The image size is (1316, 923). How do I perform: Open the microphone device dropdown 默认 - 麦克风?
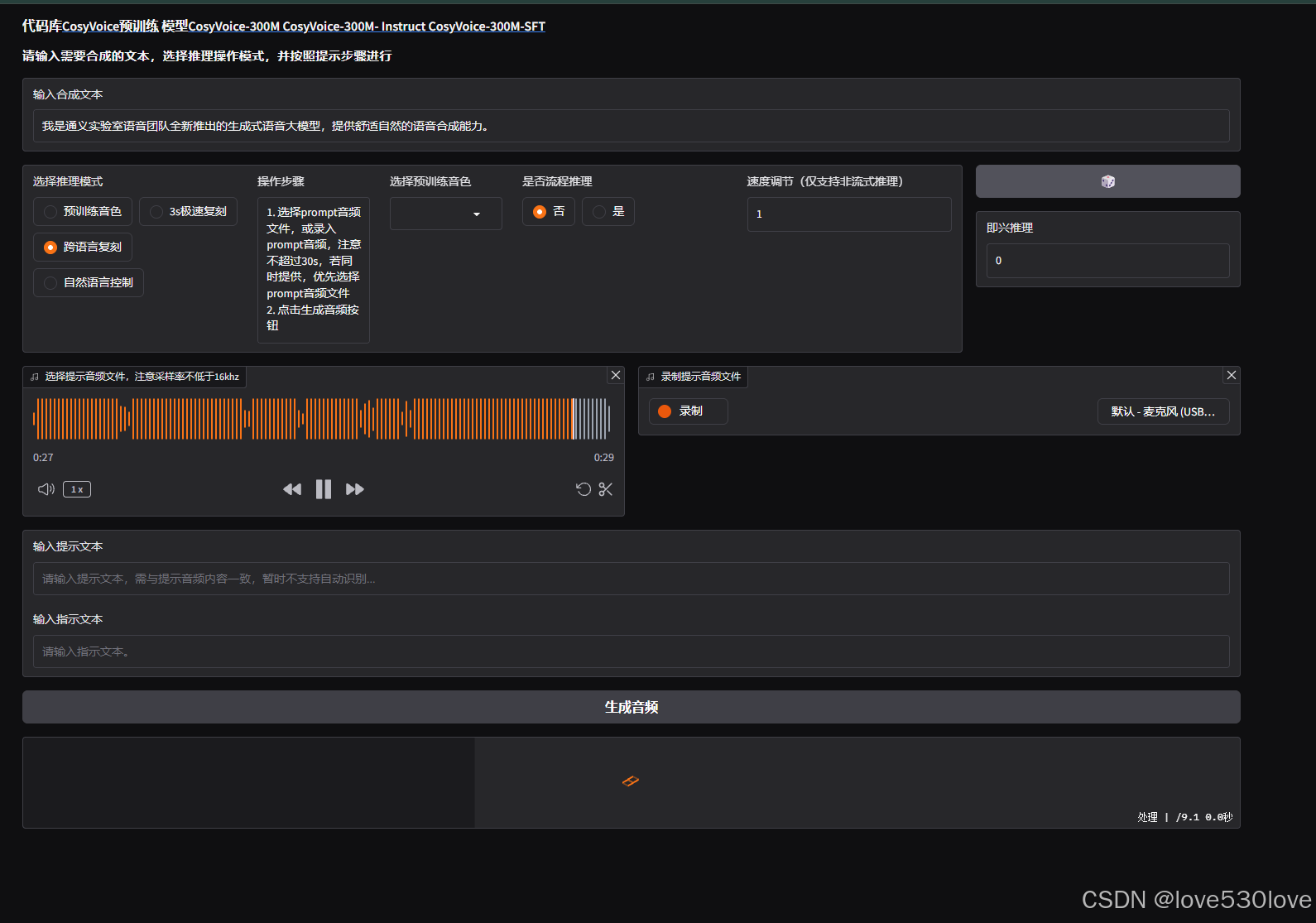pyautogui.click(x=1163, y=411)
